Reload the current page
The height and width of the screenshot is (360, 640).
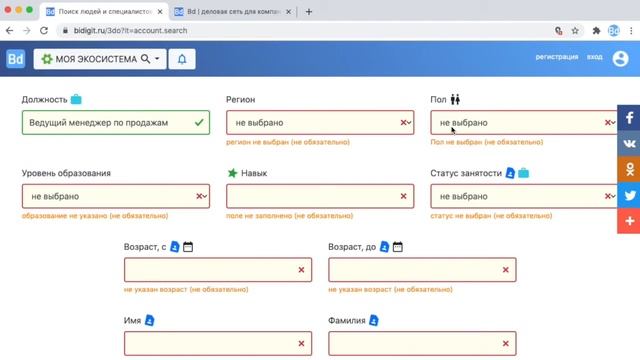(44, 31)
